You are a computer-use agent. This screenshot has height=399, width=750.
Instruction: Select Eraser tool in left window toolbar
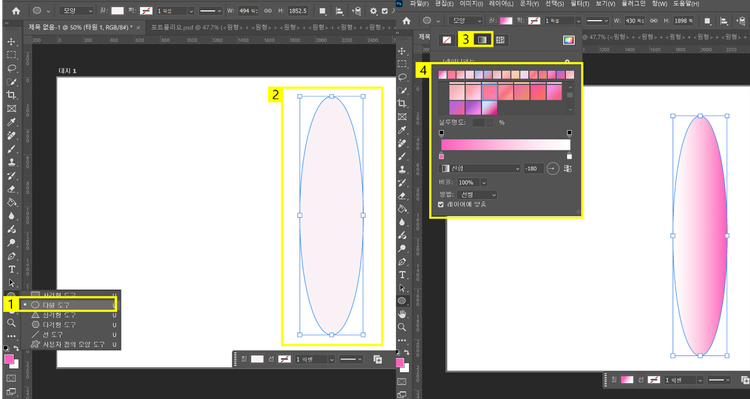tap(11, 189)
